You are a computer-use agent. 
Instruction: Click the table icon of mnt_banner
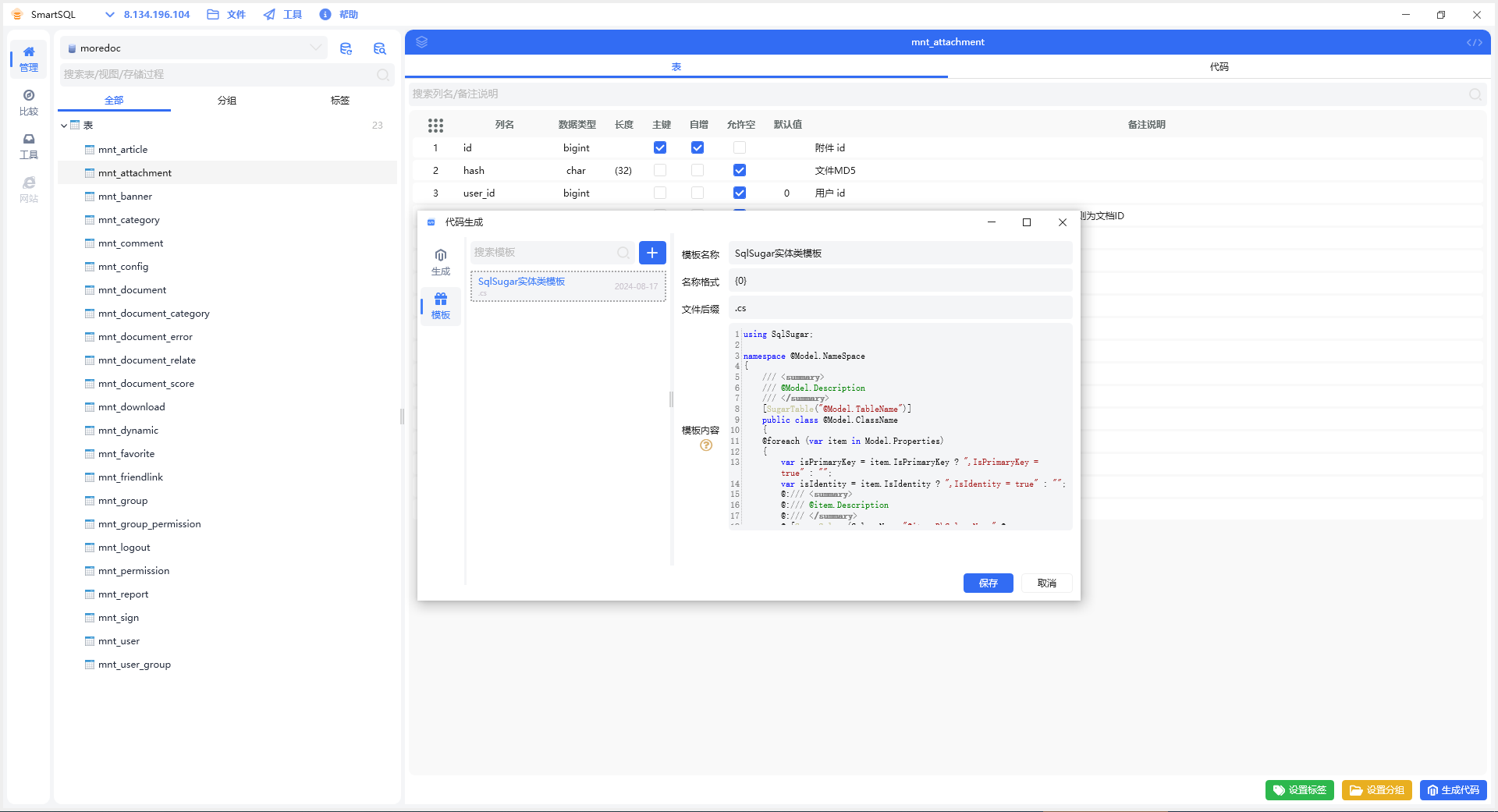click(90, 197)
